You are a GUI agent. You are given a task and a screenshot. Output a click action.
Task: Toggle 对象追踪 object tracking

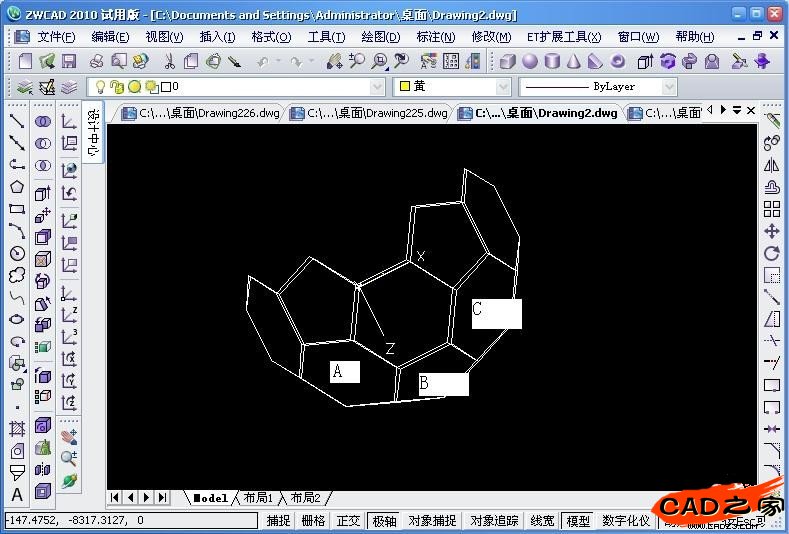click(x=494, y=520)
